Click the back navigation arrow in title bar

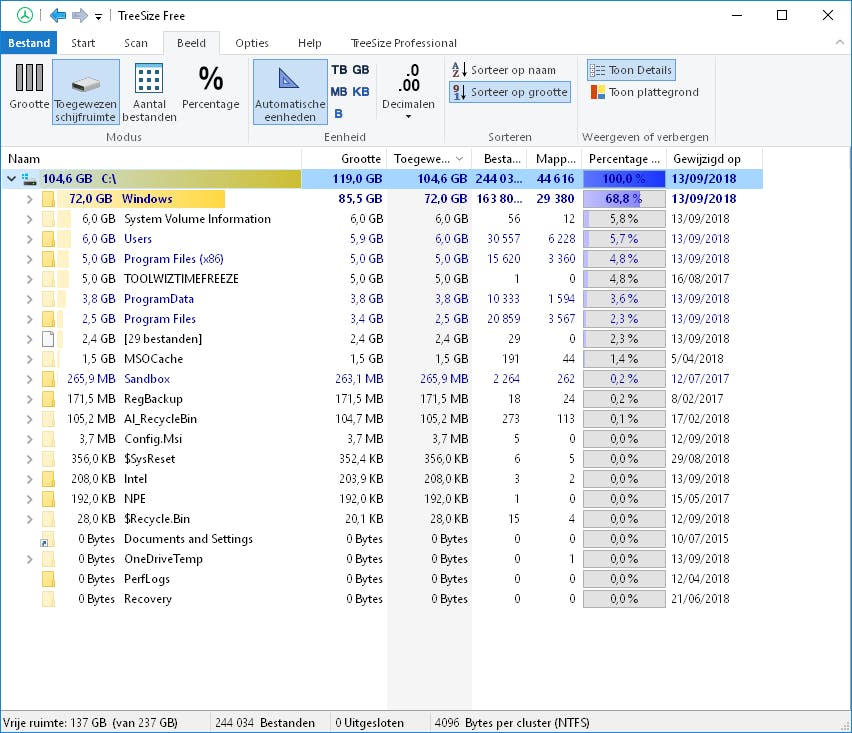coord(58,15)
